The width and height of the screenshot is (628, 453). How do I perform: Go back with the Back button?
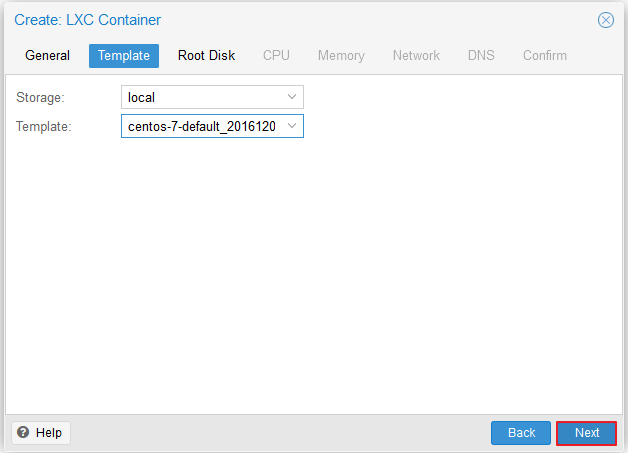click(x=521, y=433)
